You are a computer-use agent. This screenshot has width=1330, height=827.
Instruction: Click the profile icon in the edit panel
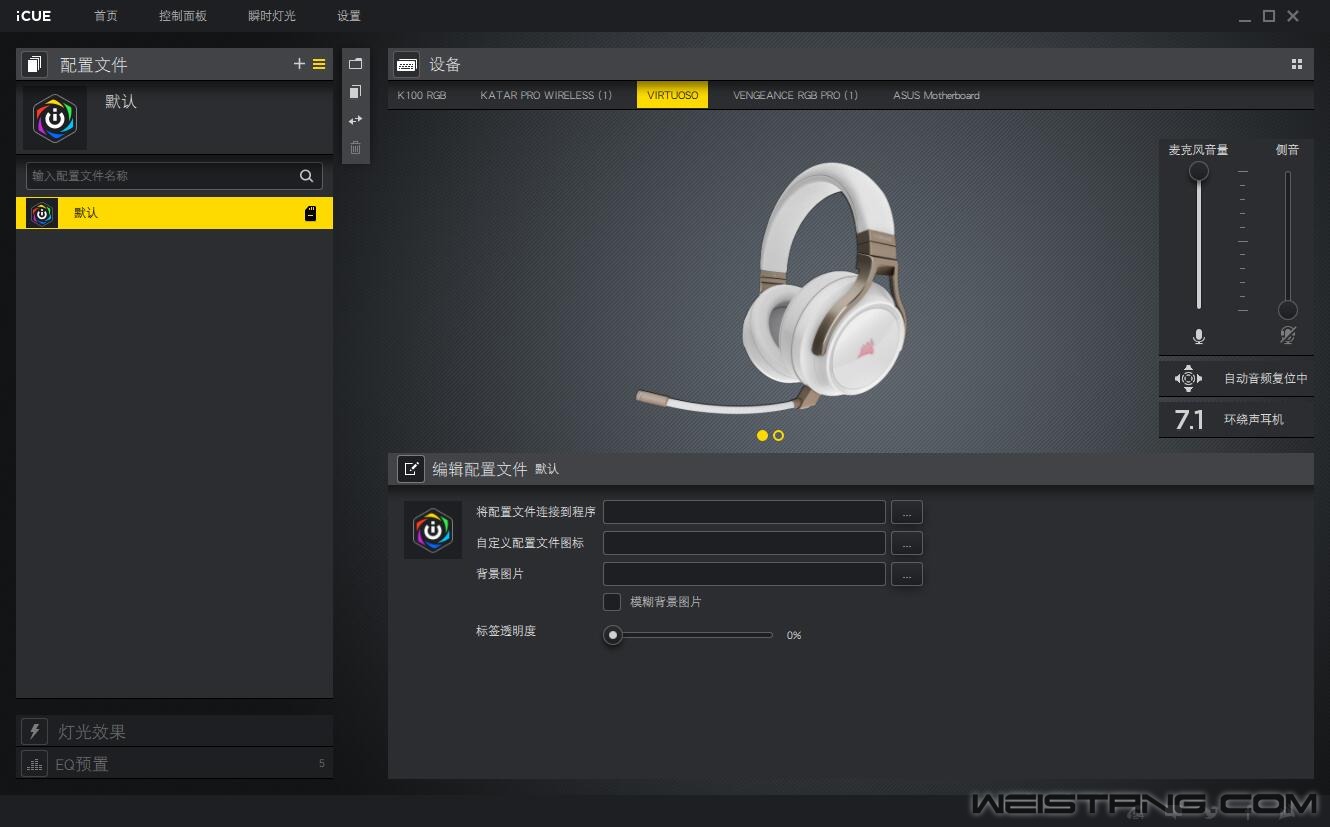pyautogui.click(x=433, y=530)
